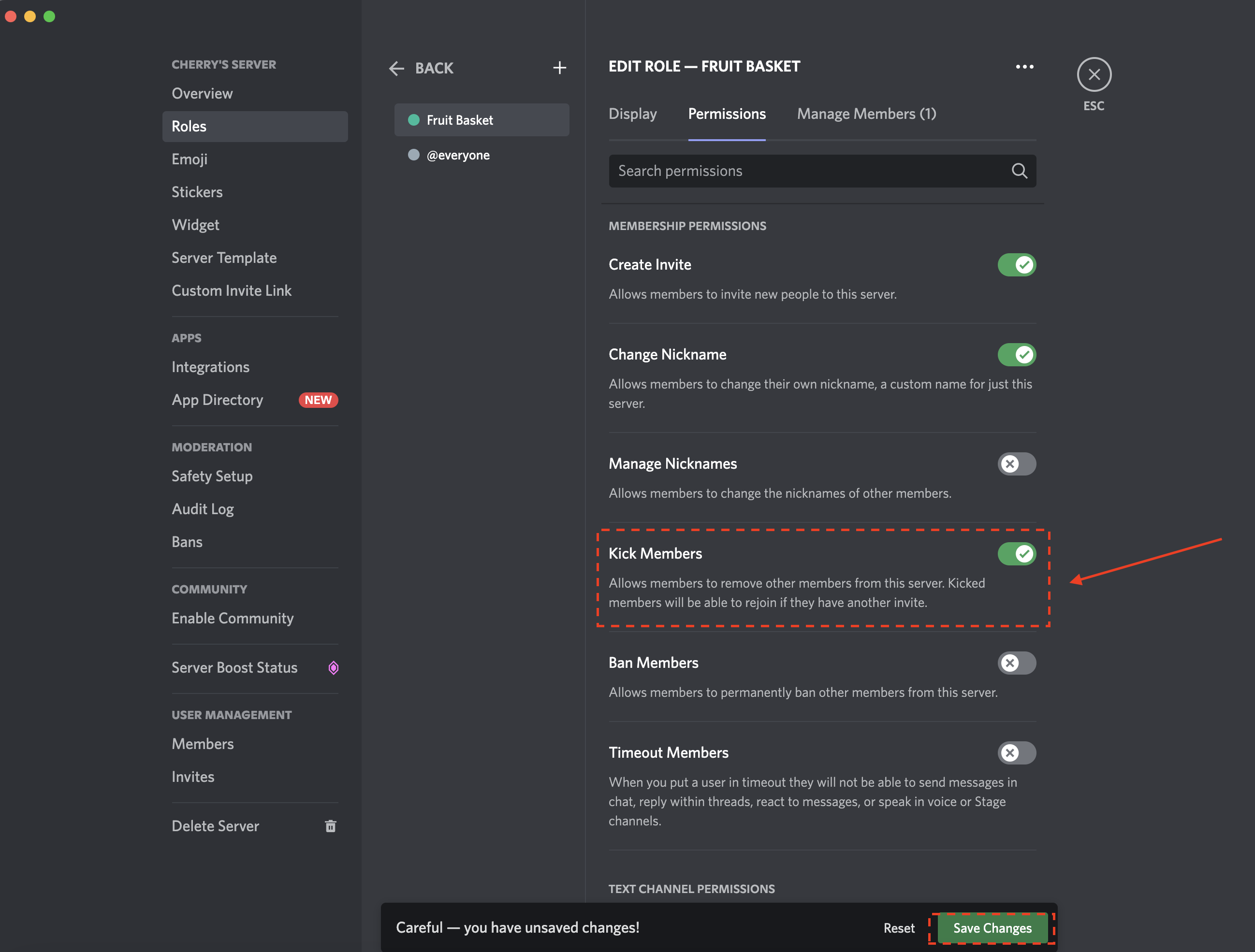1255x952 pixels.
Task: Save the unsaved role changes
Action: tap(992, 926)
